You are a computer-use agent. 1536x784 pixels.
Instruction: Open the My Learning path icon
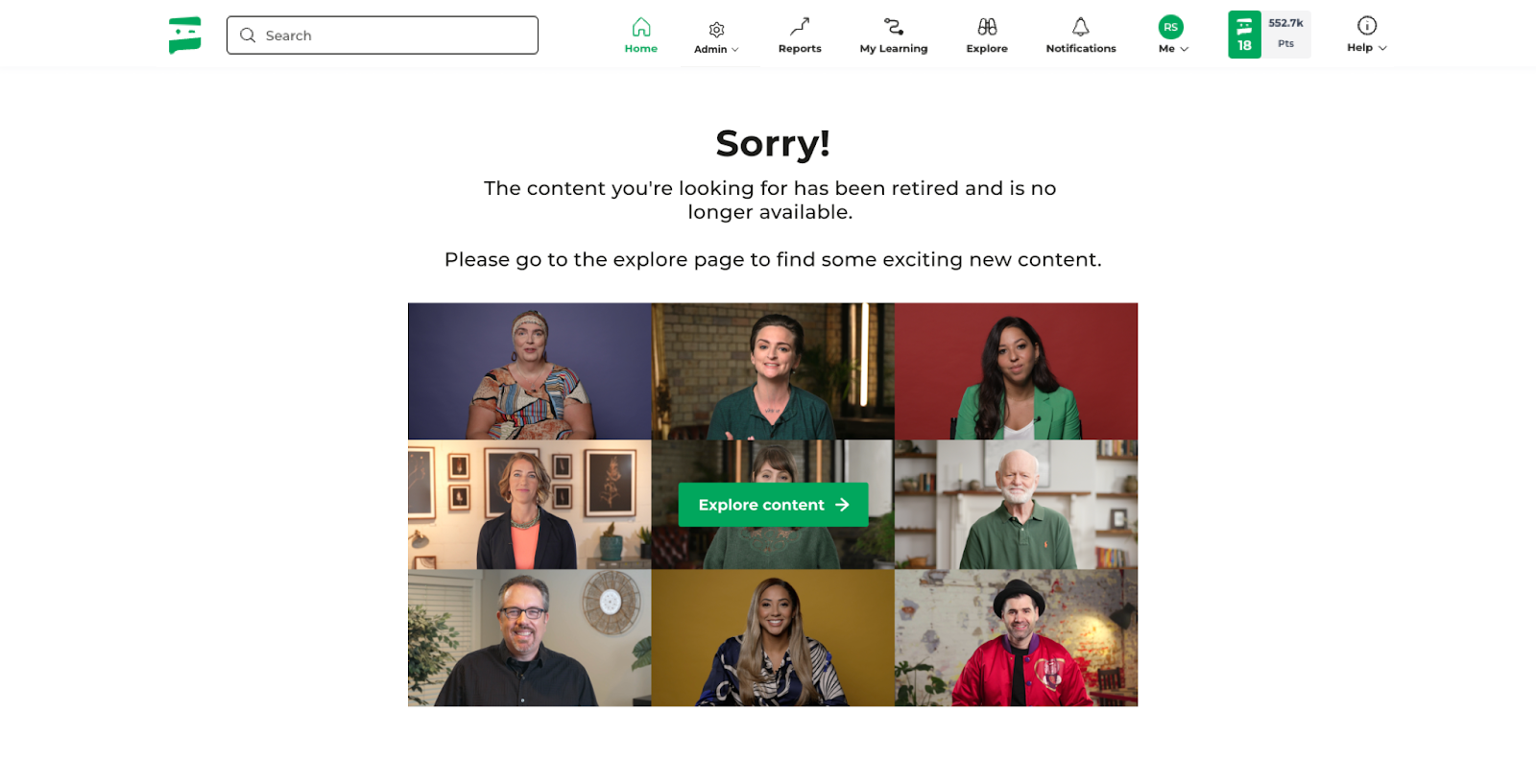[894, 27]
